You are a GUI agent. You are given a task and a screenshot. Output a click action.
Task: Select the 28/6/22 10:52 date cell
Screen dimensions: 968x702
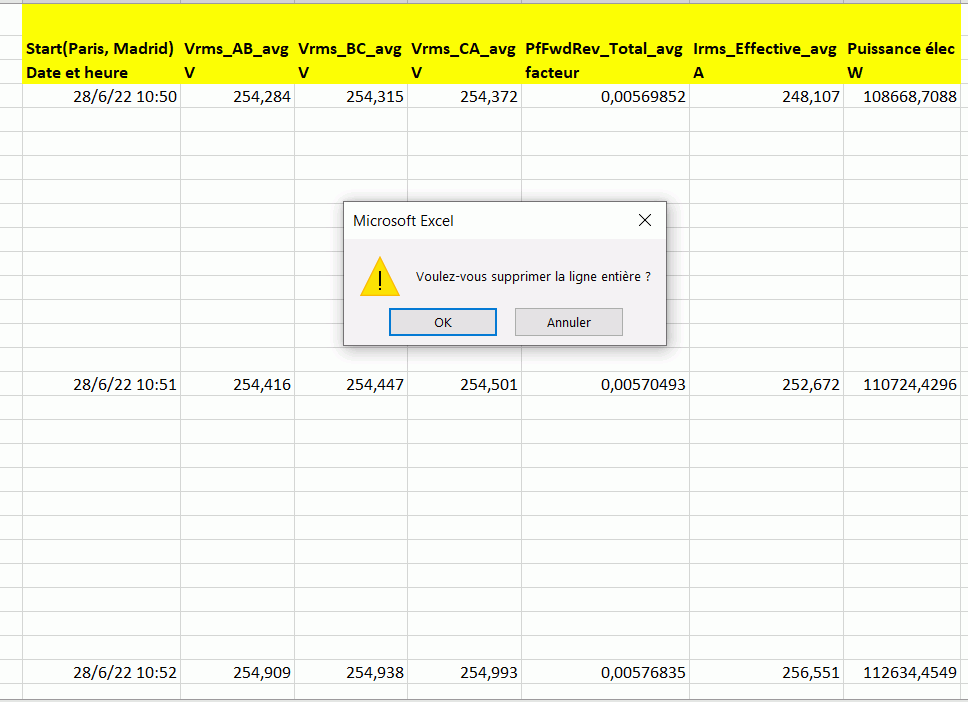point(101,673)
